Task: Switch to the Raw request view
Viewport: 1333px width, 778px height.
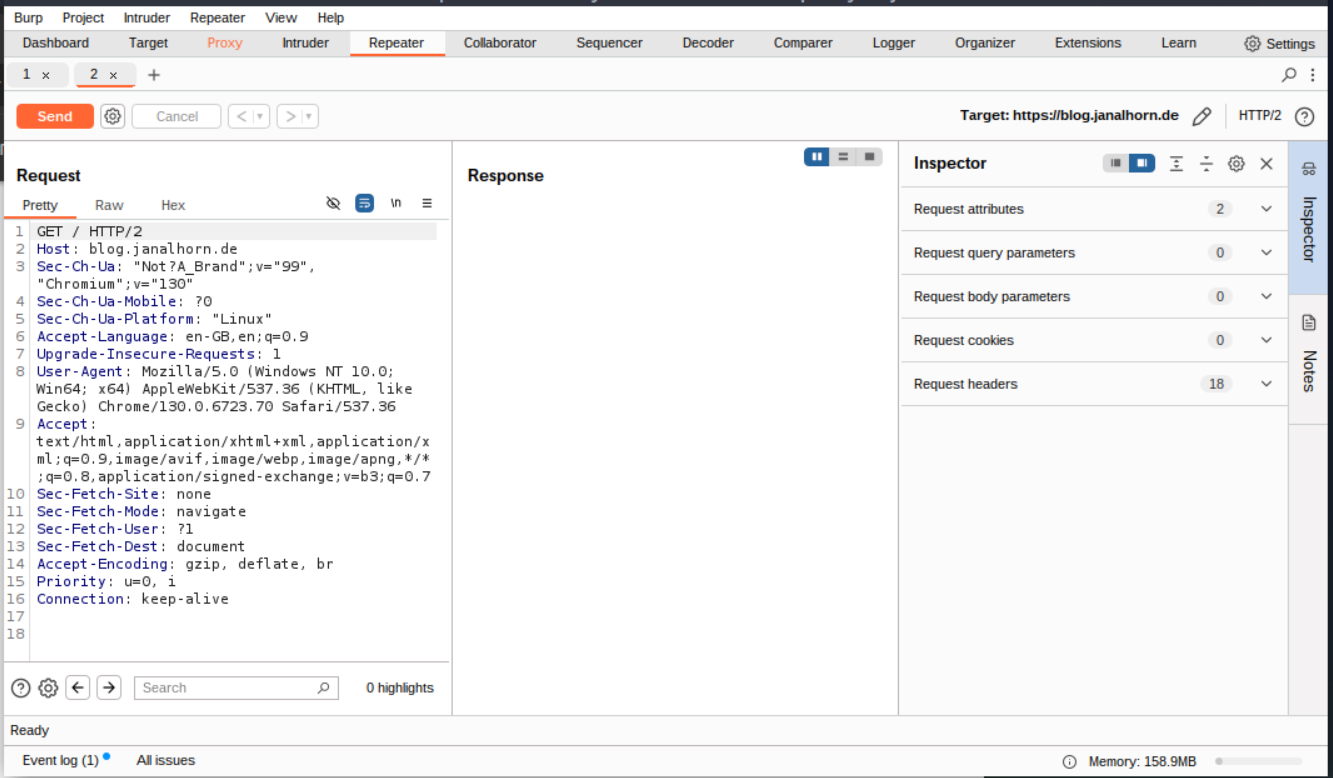Action: 109,205
